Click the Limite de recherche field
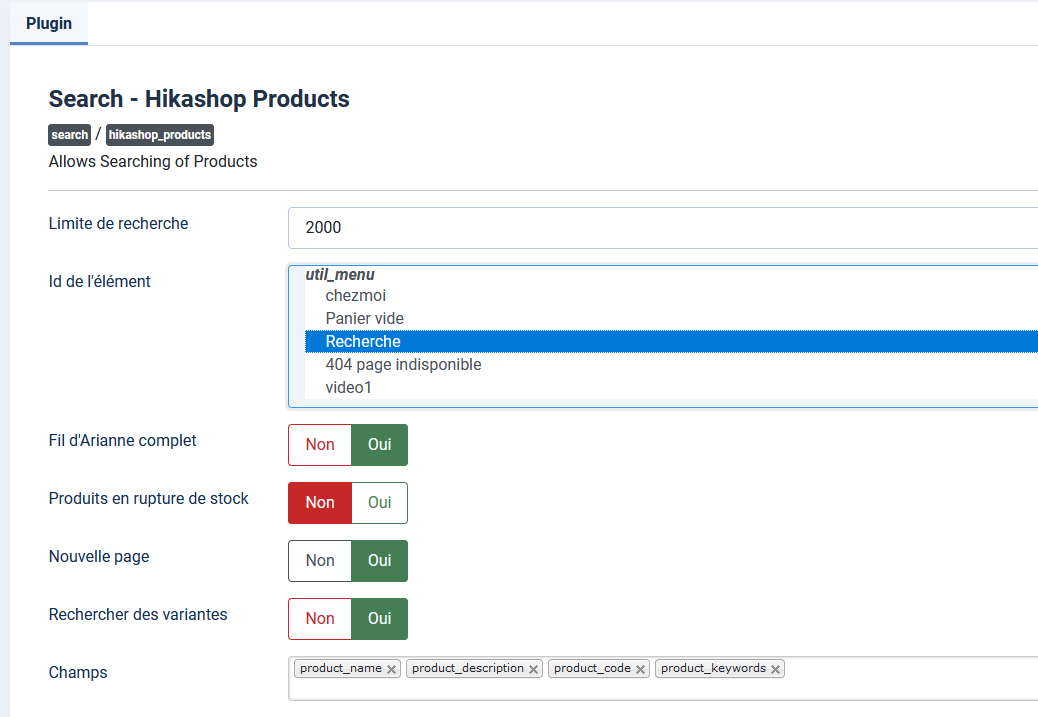Image resolution: width=1038 pixels, height=717 pixels. (660, 228)
